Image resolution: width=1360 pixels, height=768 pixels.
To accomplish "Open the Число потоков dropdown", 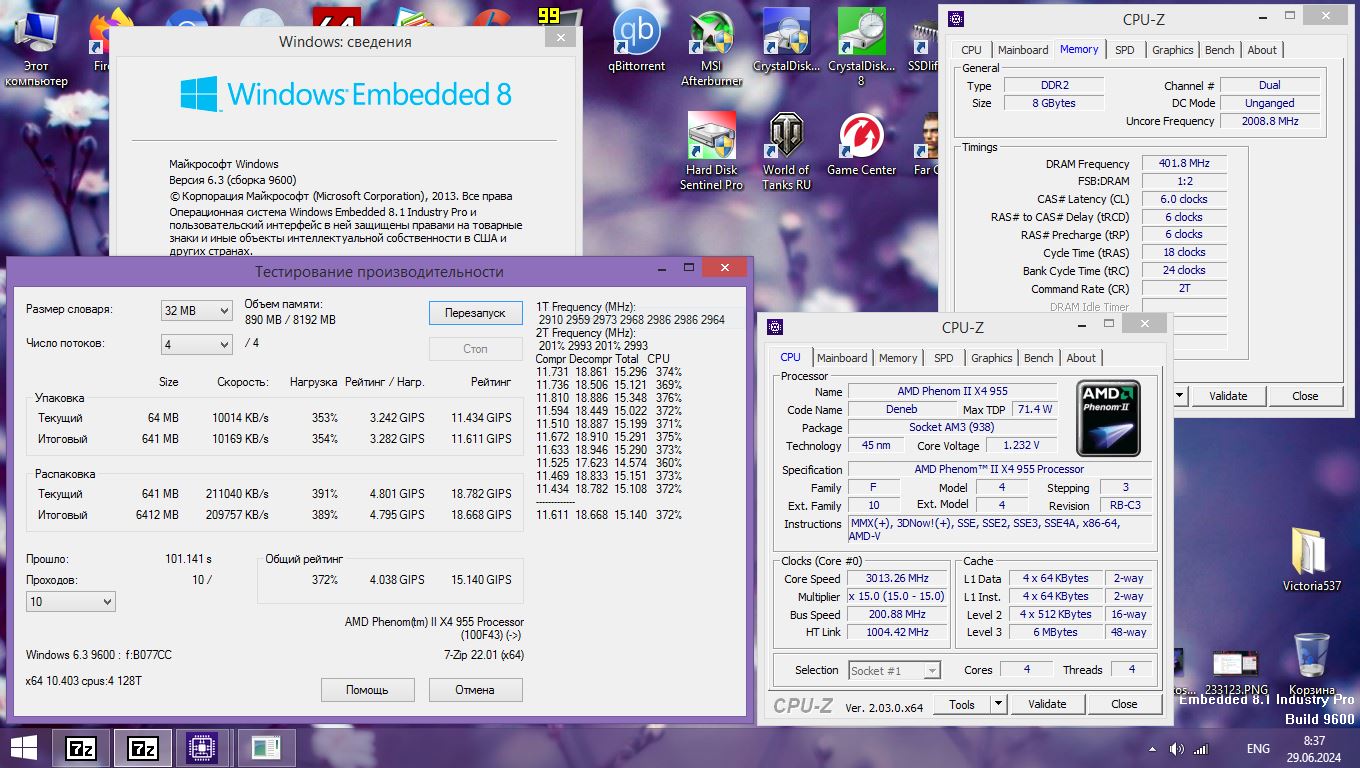I will [x=197, y=344].
